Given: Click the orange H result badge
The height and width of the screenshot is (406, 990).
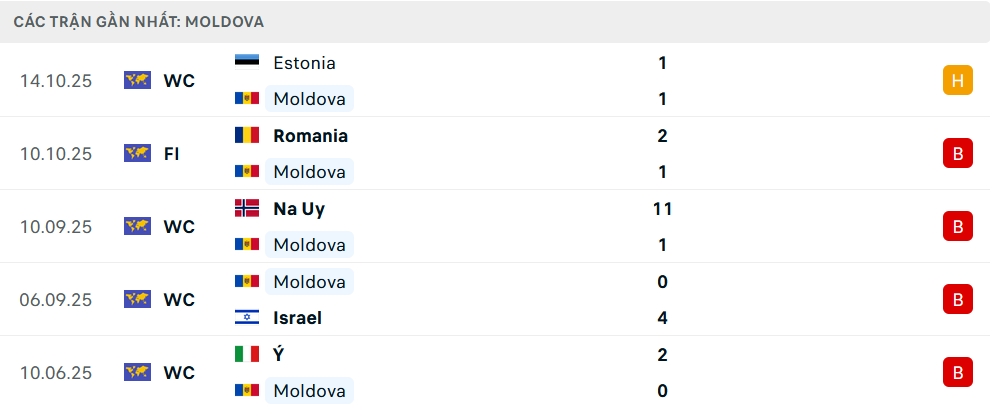Looking at the screenshot, I should click(957, 80).
